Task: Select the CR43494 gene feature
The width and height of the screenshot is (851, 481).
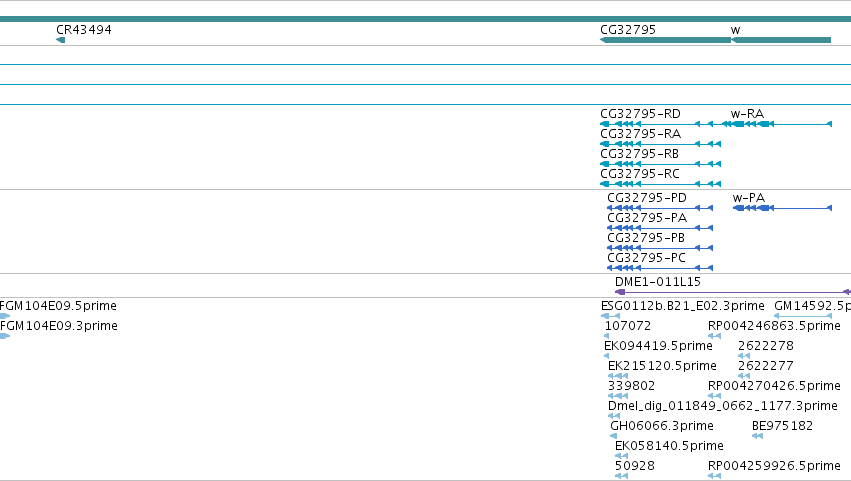Action: pyautogui.click(x=60, y=40)
